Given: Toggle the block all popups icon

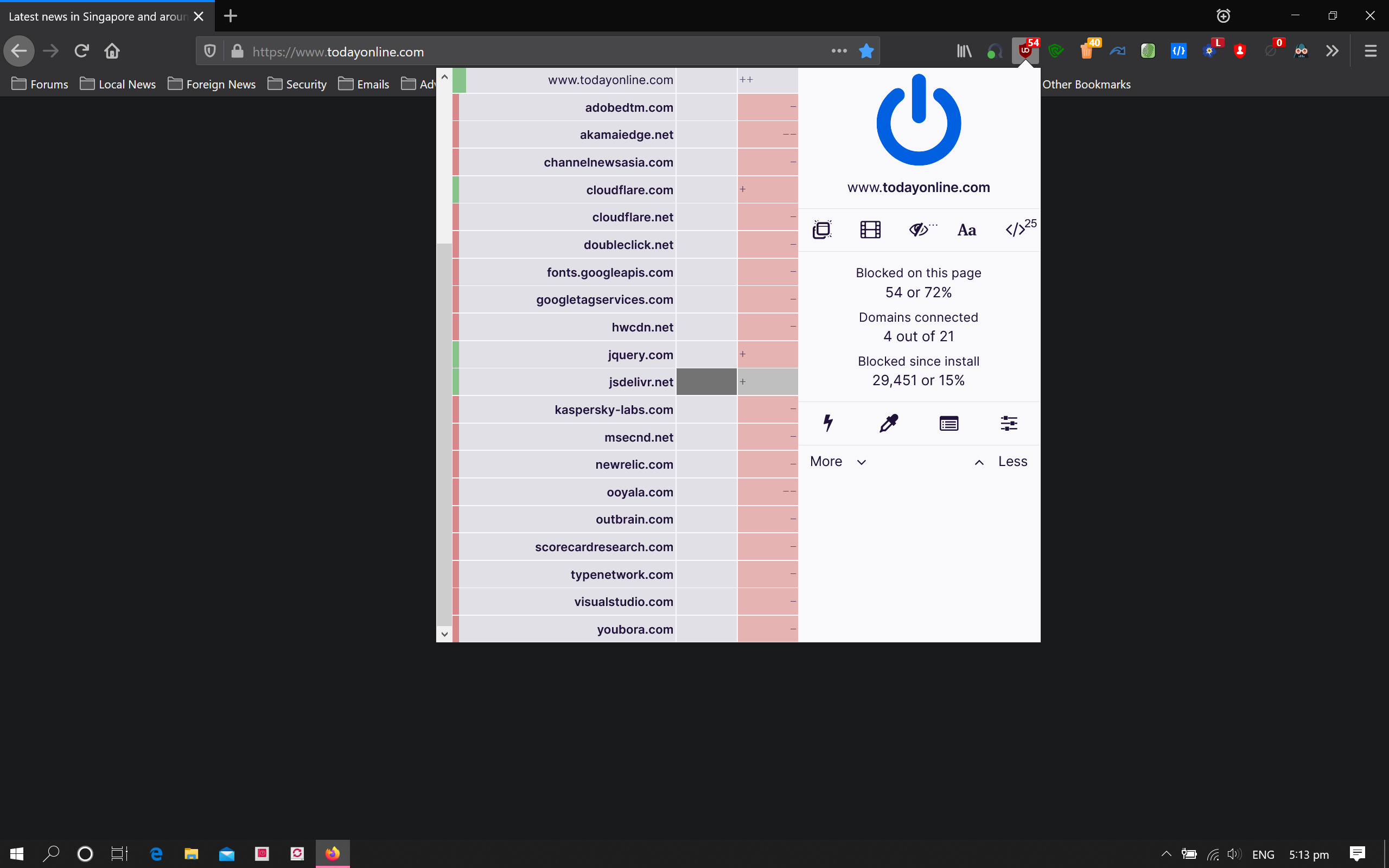Looking at the screenshot, I should click(x=822, y=229).
